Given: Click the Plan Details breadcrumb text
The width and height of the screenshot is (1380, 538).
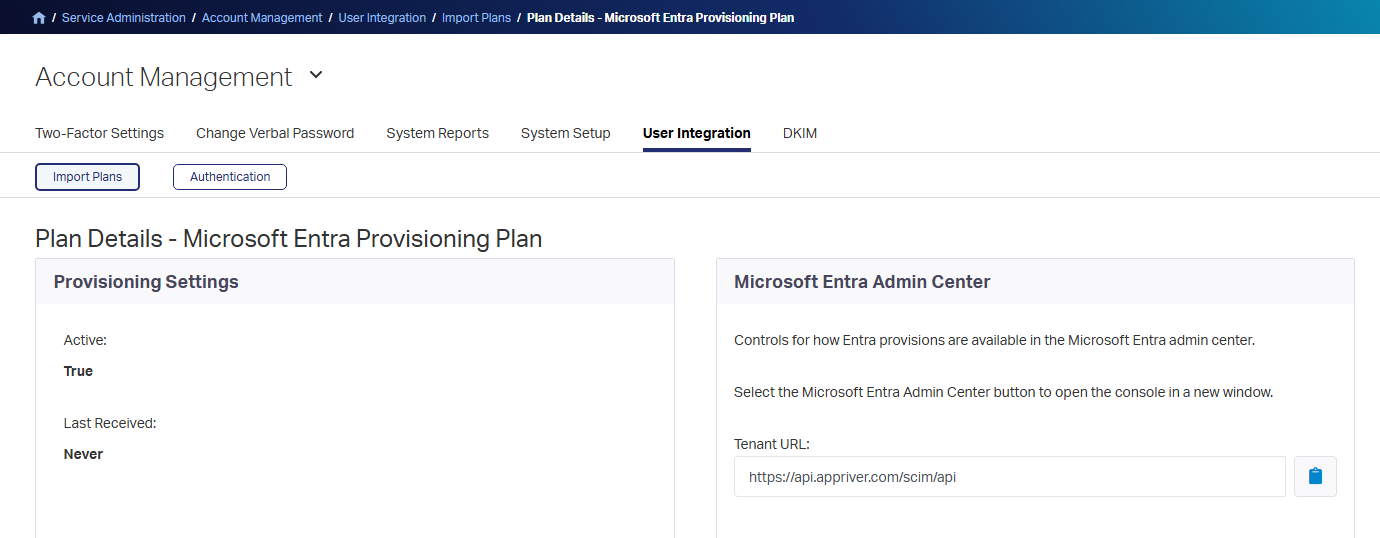Looking at the screenshot, I should [660, 18].
